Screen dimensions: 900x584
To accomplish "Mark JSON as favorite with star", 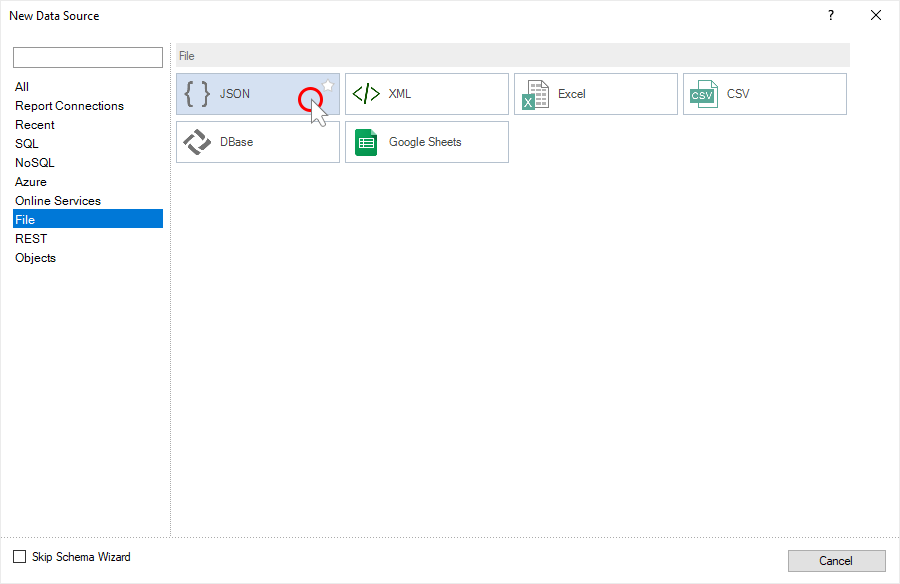I will tap(328, 85).
